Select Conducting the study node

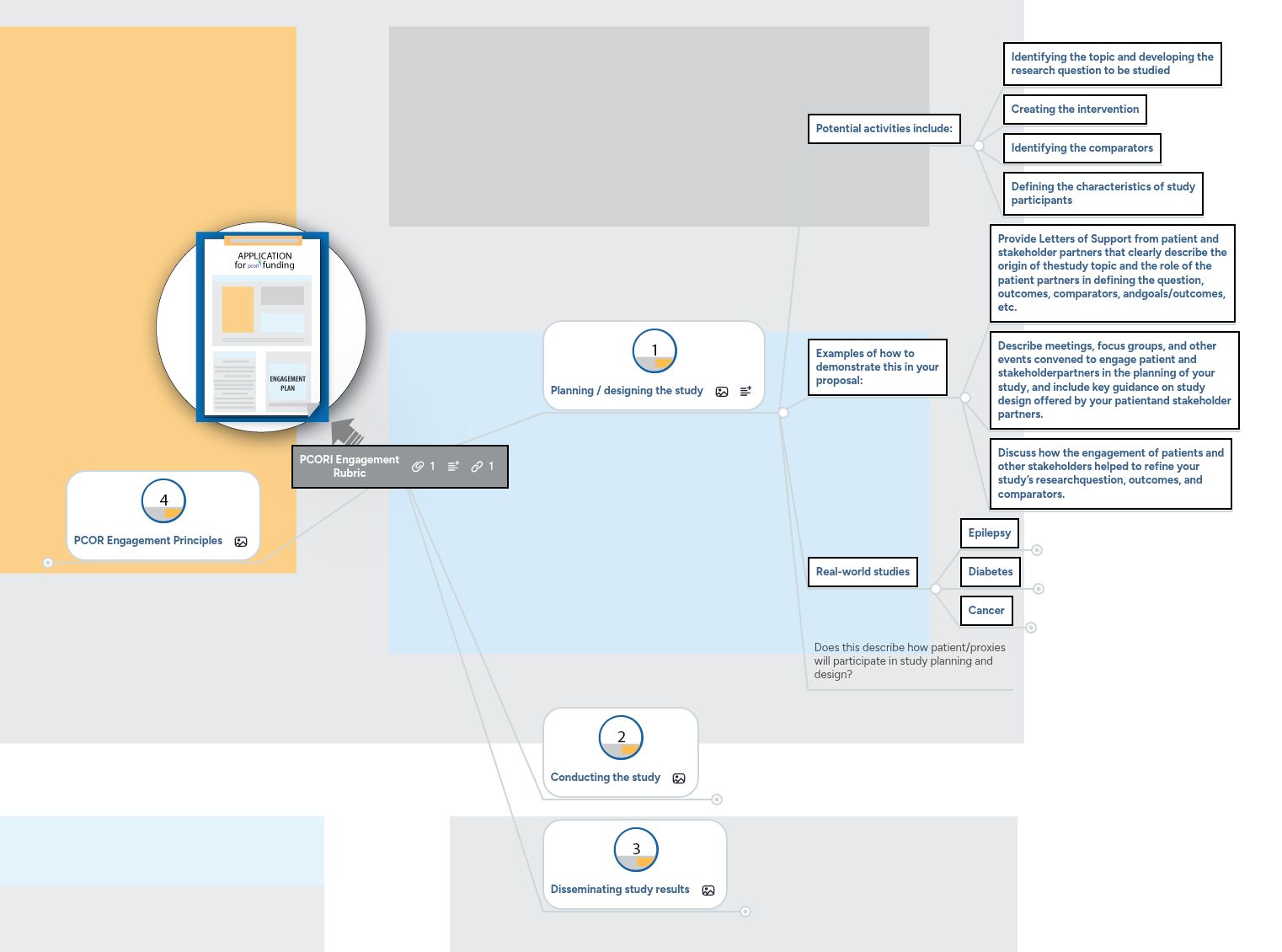(621, 752)
